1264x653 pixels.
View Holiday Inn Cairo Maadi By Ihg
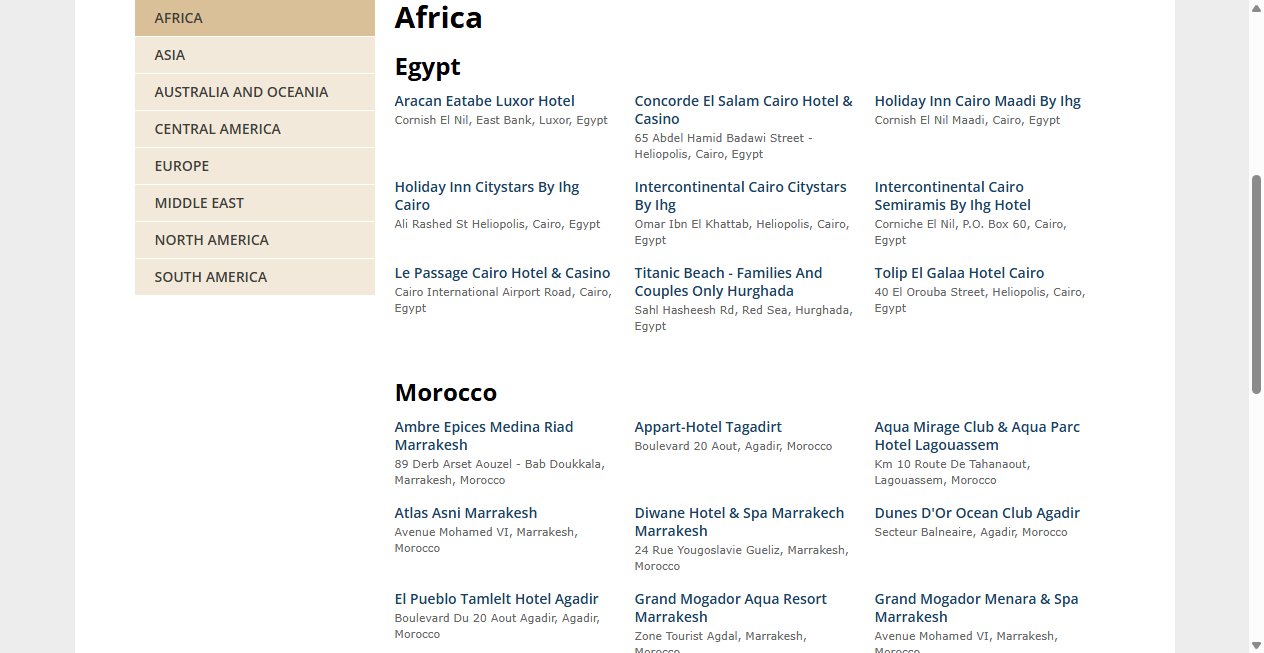[x=977, y=101]
